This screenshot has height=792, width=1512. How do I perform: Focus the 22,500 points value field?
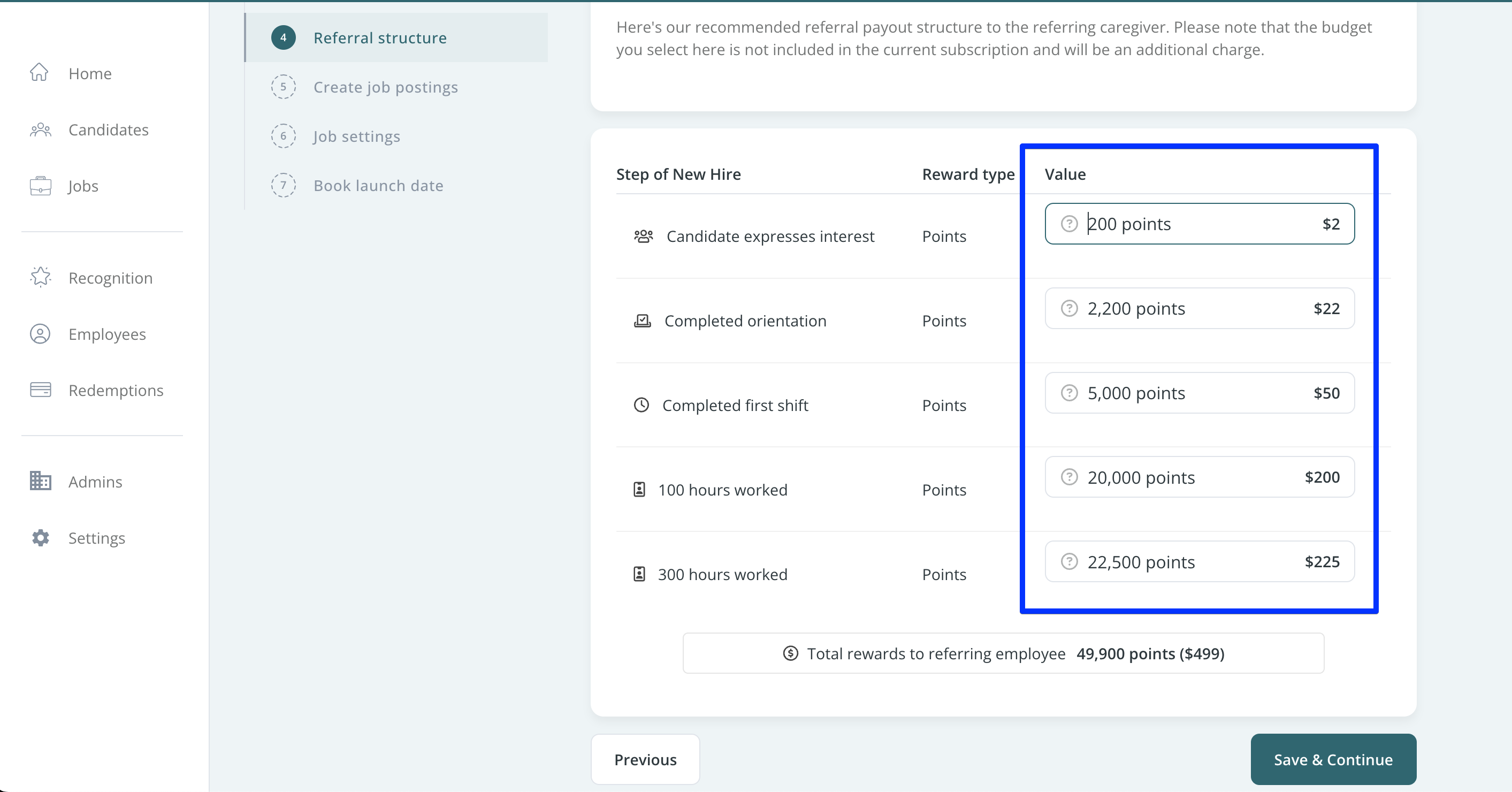(x=1199, y=562)
